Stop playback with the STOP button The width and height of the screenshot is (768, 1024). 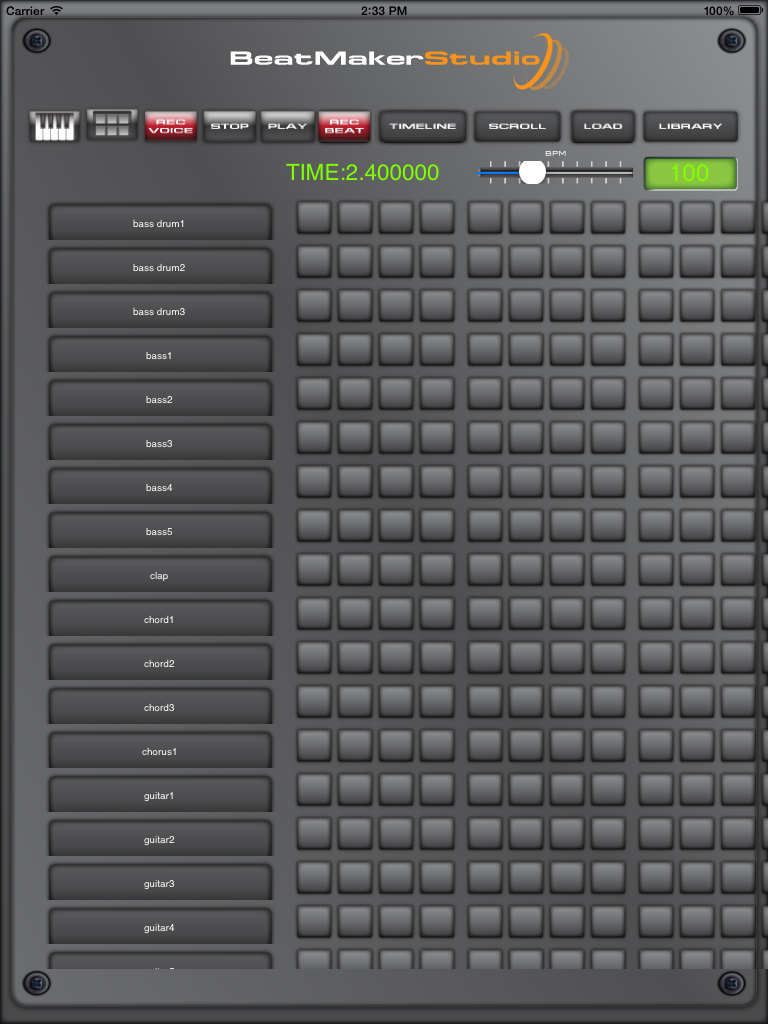pos(229,126)
